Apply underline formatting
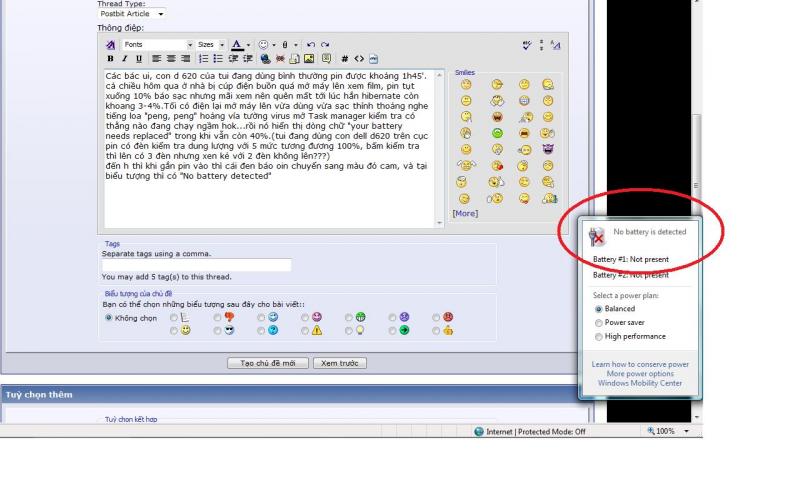The image size is (800, 500). pyautogui.click(x=139, y=59)
